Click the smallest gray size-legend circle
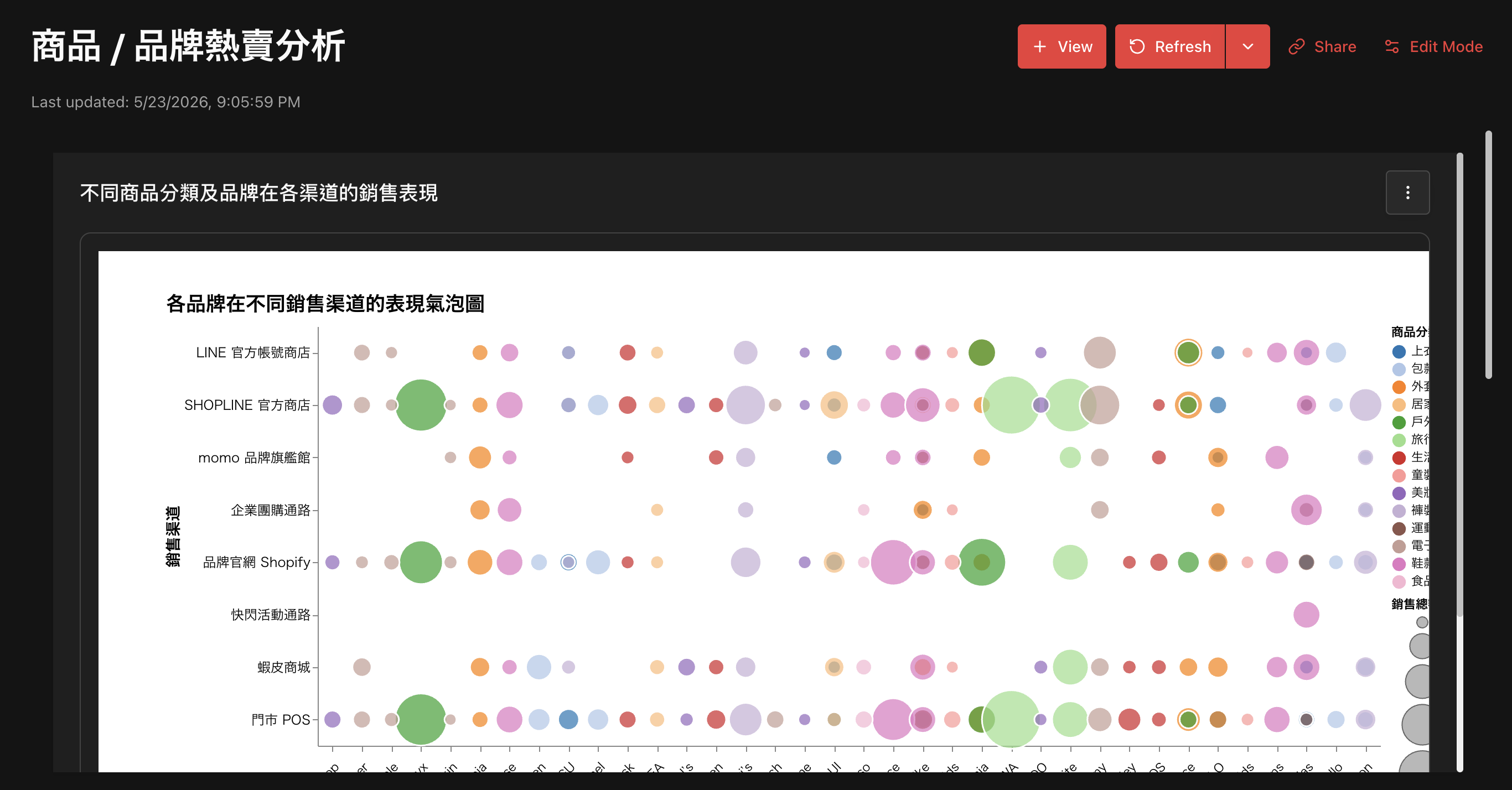 [x=1422, y=622]
